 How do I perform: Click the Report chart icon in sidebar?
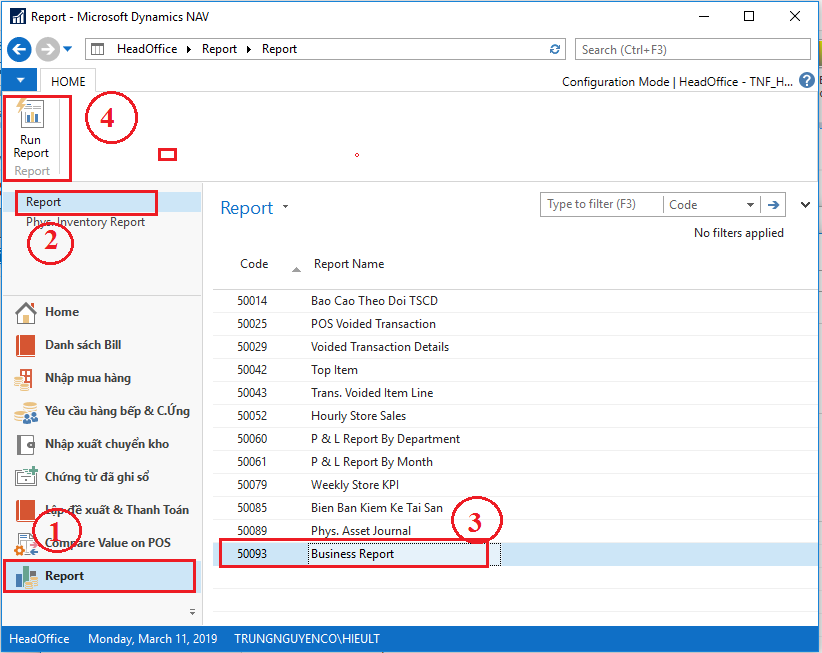coord(26,576)
